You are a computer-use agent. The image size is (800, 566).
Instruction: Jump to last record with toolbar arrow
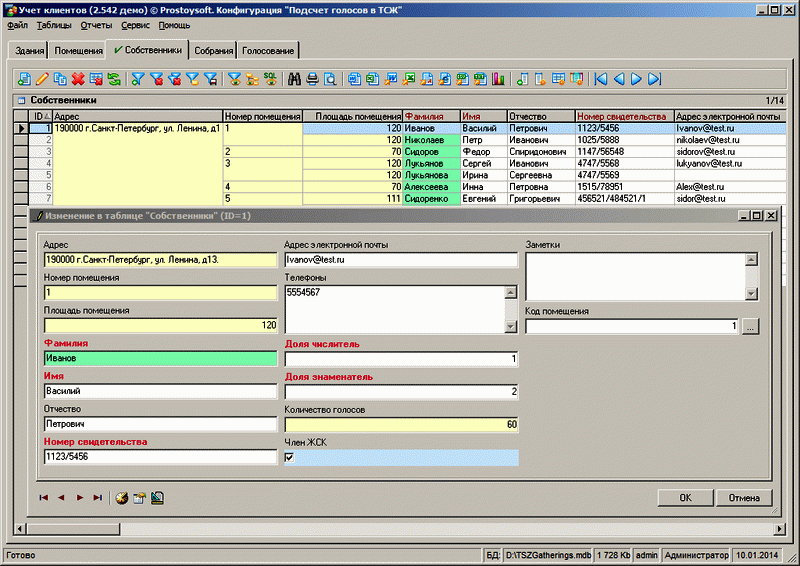(654, 79)
